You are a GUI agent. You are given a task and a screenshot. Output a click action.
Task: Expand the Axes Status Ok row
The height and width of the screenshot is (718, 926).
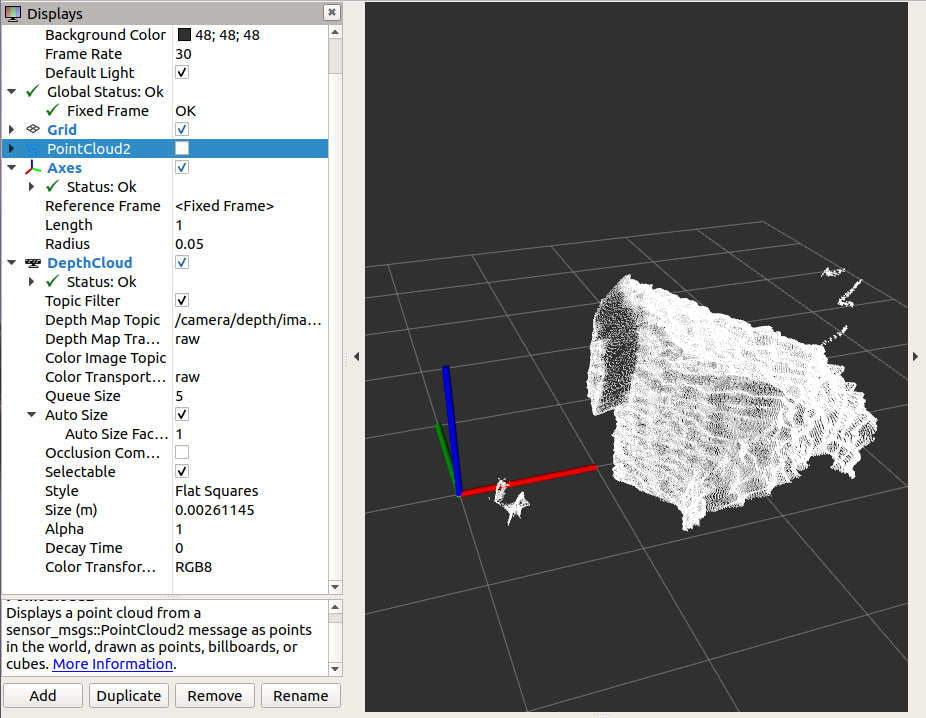pos(32,187)
